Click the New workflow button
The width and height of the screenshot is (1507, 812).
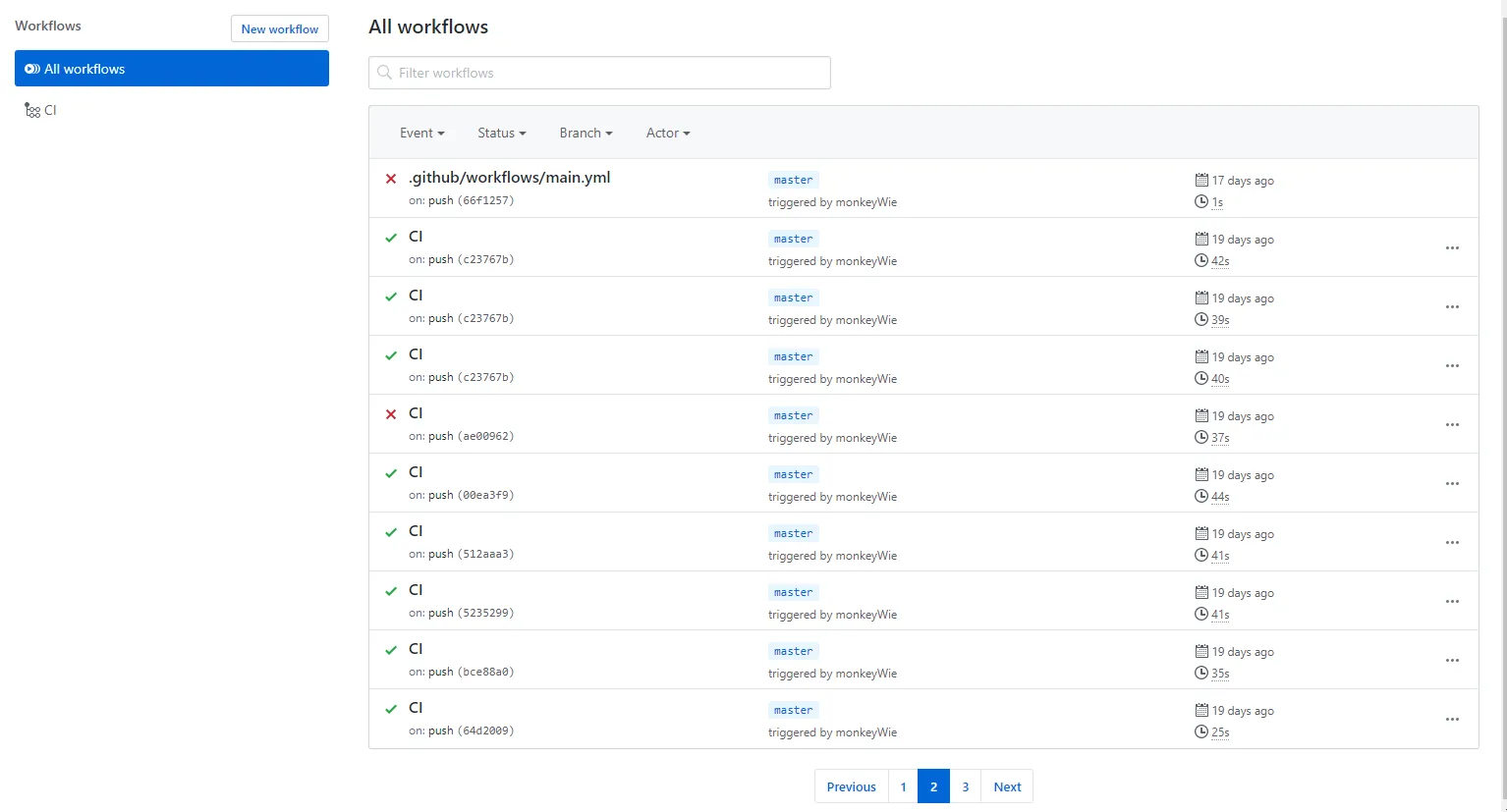tap(280, 28)
